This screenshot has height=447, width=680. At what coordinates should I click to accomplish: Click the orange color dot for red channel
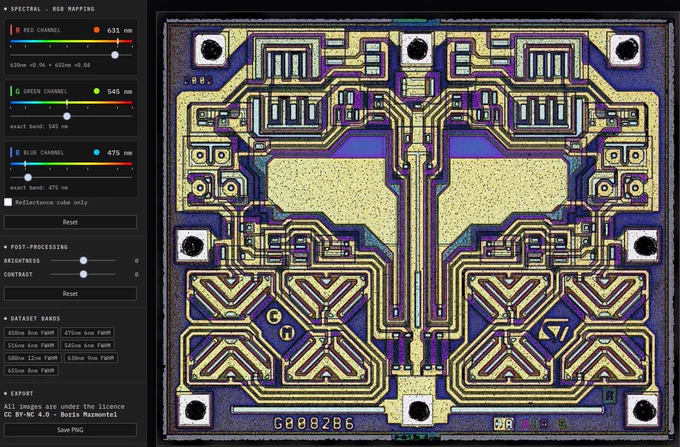(x=97, y=30)
